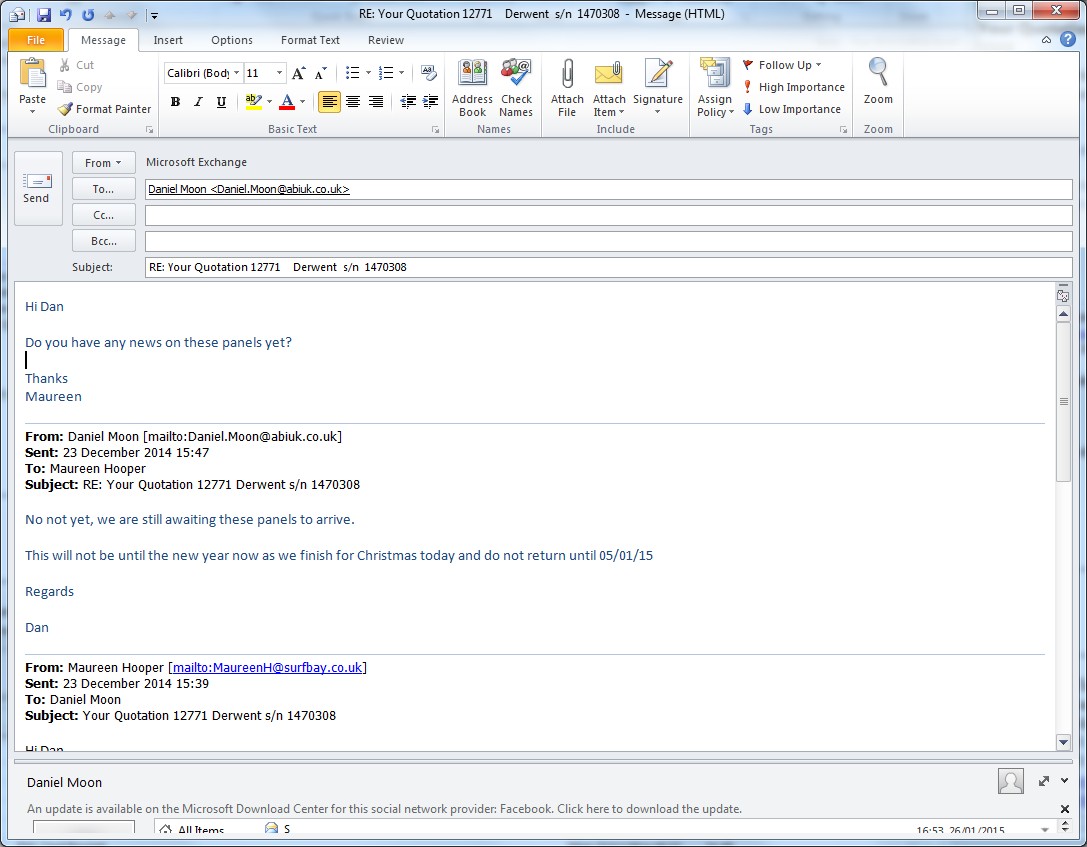The width and height of the screenshot is (1087, 847).
Task: Open the font size dropdown
Action: [x=280, y=73]
